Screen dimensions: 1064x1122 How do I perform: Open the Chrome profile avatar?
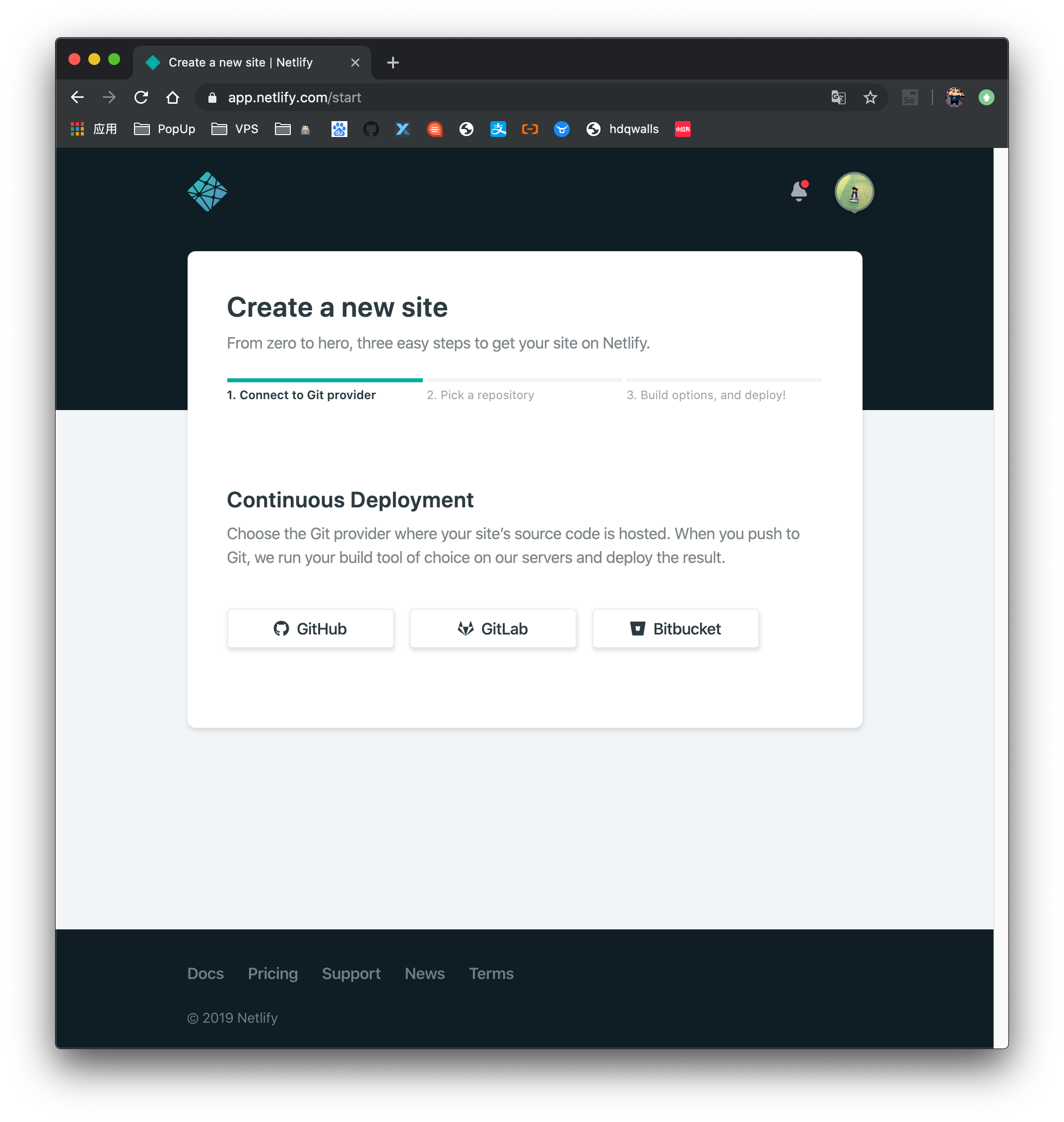tap(955, 98)
